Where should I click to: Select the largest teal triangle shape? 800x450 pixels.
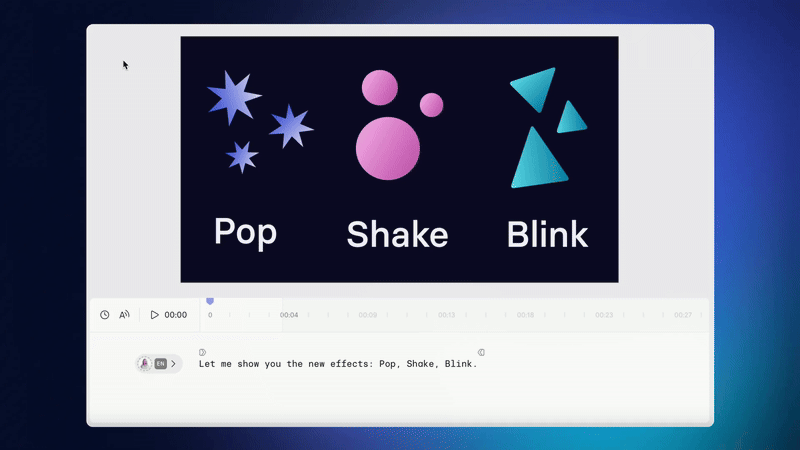click(537, 162)
